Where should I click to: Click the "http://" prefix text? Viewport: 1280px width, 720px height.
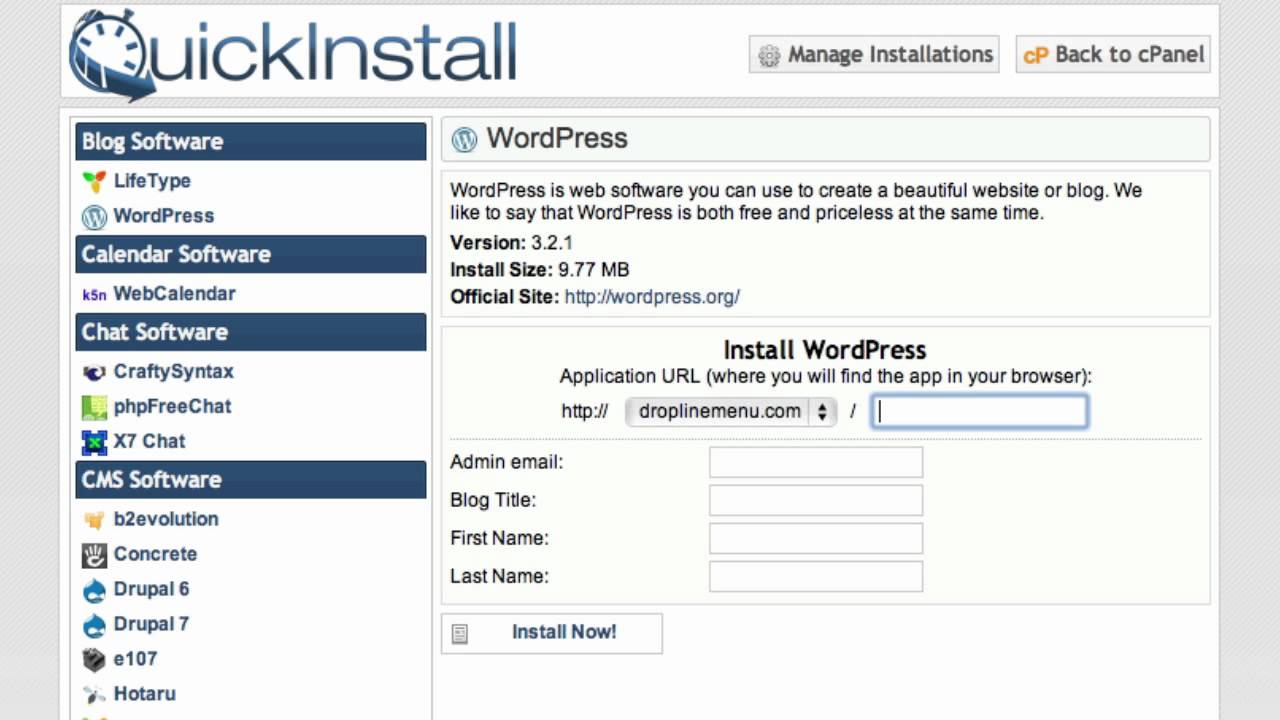click(x=585, y=411)
